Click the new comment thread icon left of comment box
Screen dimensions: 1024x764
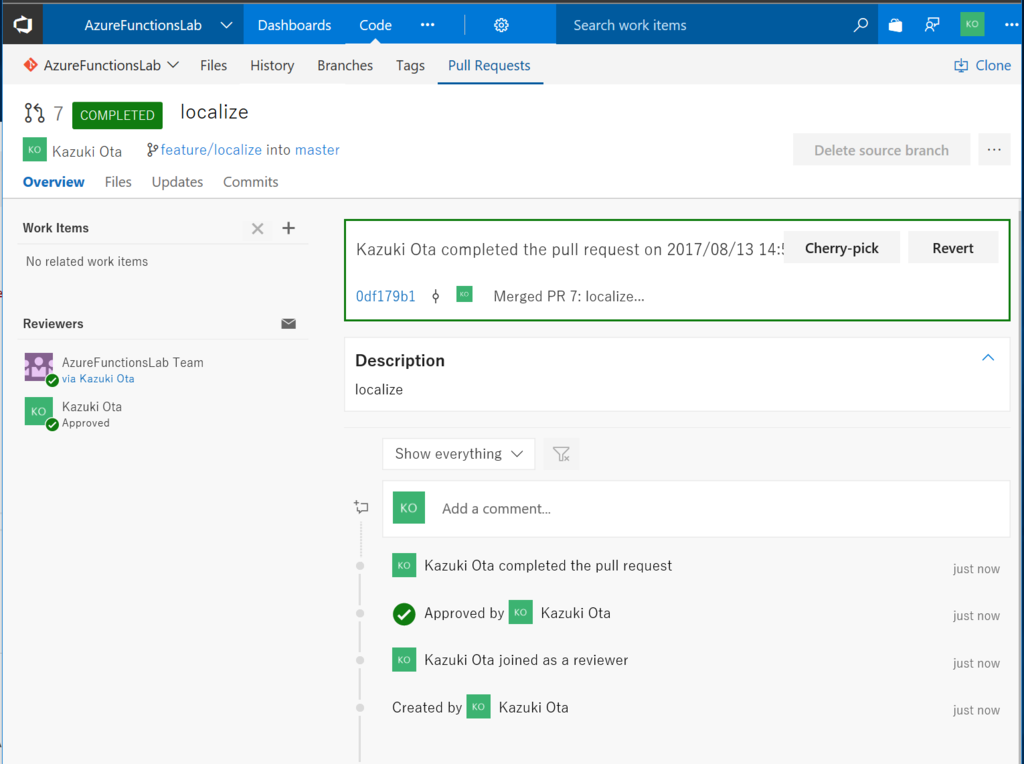[x=361, y=507]
